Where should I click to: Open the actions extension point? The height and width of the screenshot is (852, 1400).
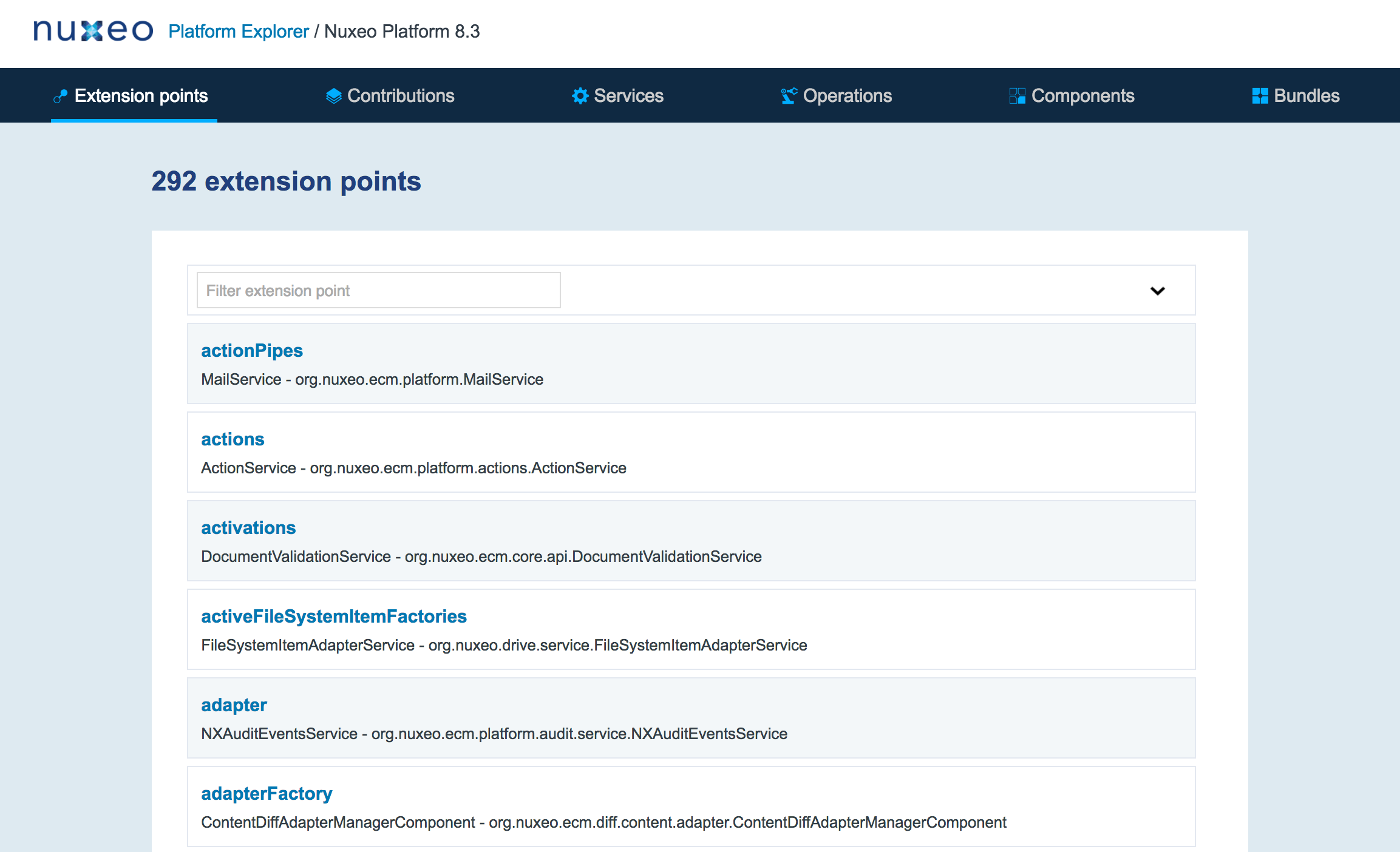point(233,439)
